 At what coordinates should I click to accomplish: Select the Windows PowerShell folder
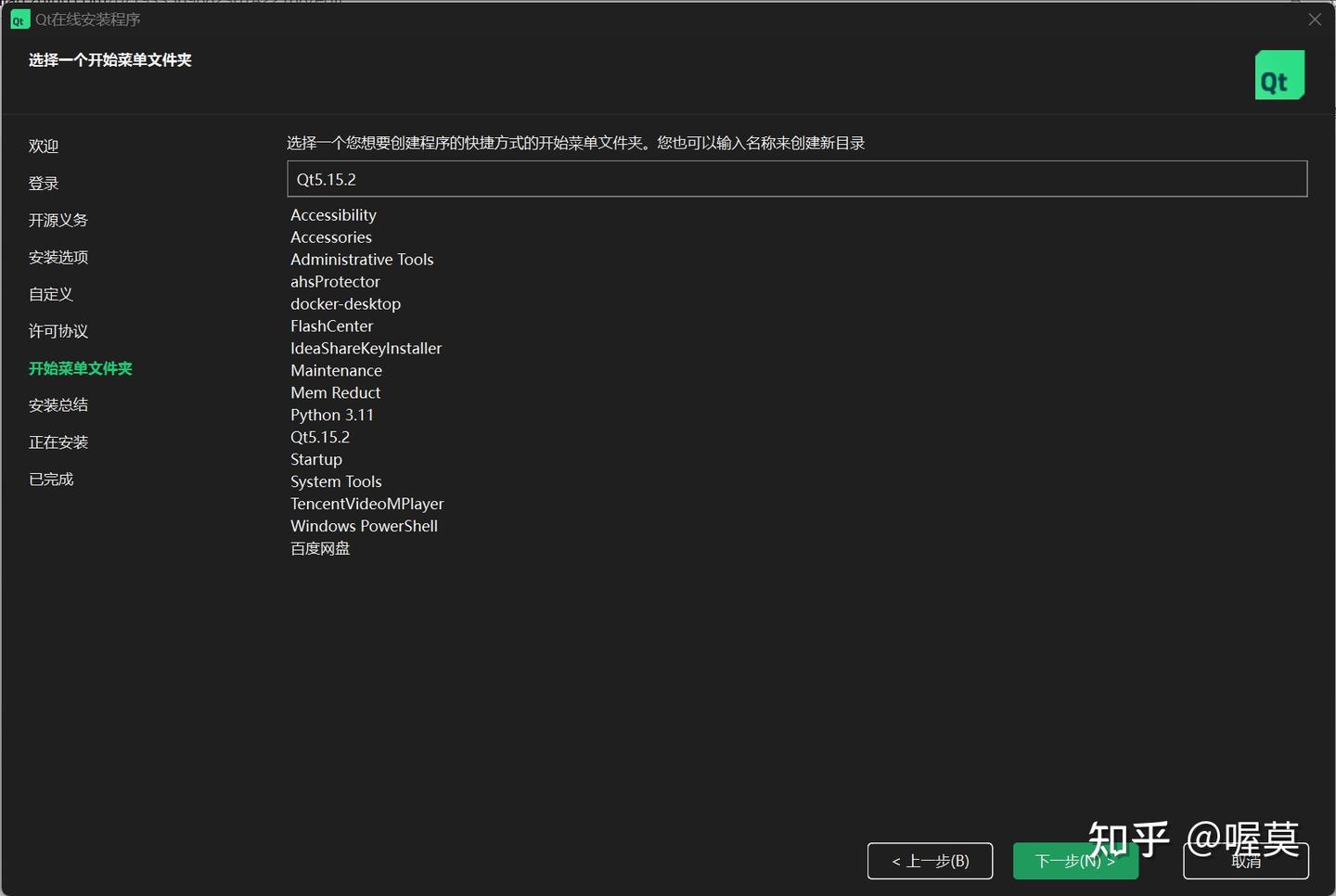(364, 526)
